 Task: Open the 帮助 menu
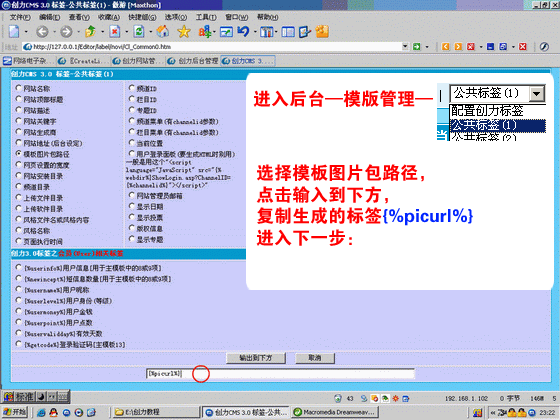point(268,17)
